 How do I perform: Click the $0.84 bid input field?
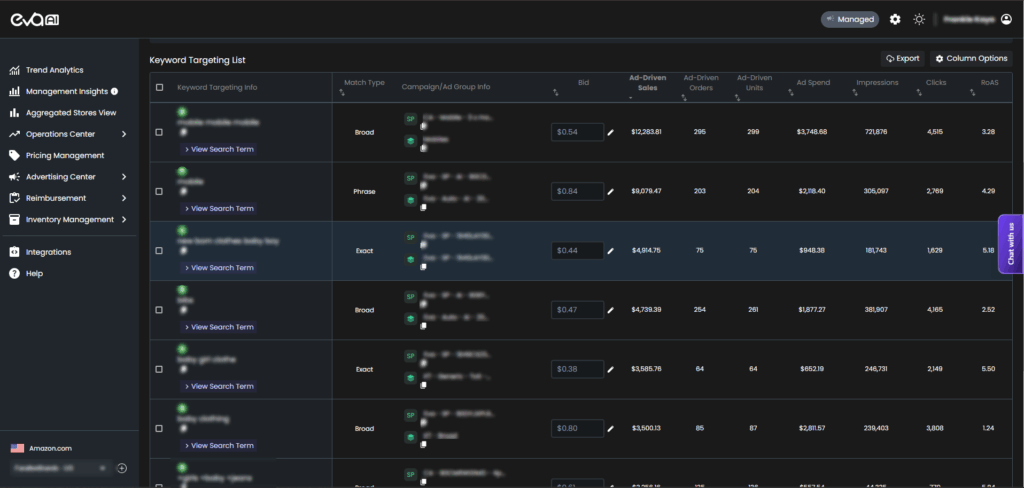[577, 191]
